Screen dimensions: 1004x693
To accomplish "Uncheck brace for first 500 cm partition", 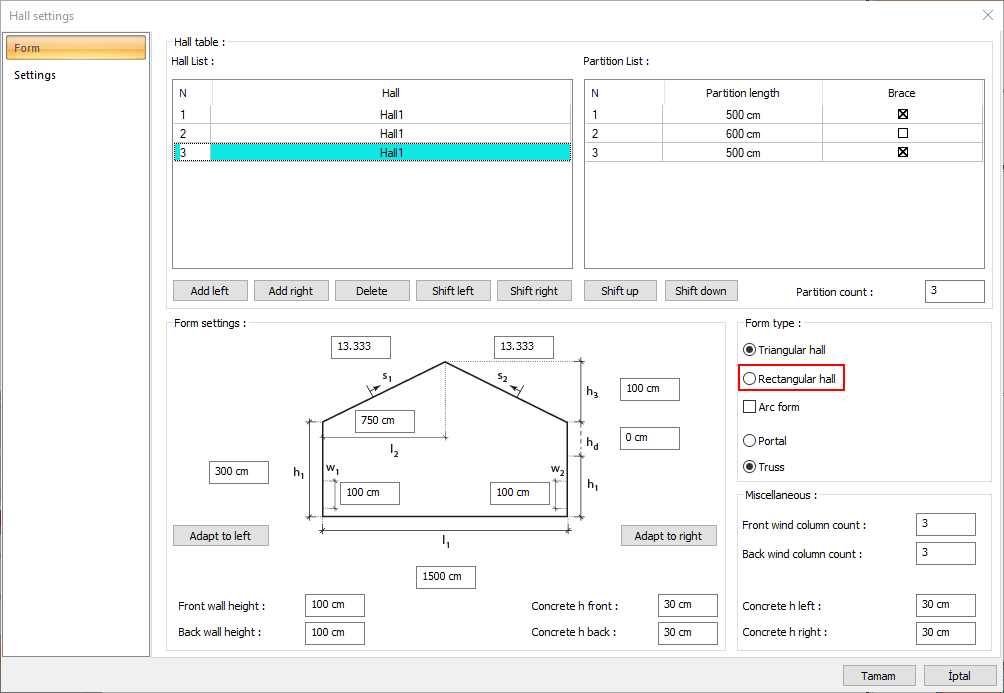I will pos(902,114).
